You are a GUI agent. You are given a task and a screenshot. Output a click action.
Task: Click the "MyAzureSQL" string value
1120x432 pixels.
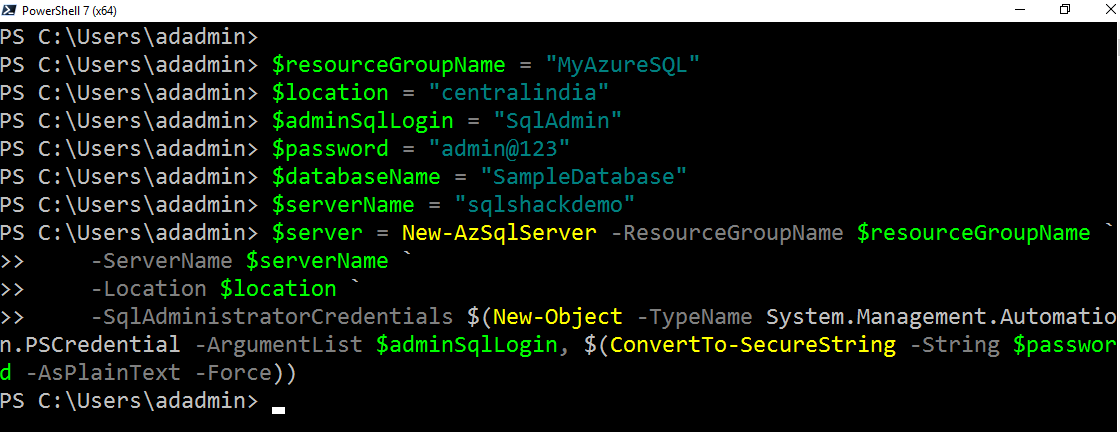coord(622,65)
